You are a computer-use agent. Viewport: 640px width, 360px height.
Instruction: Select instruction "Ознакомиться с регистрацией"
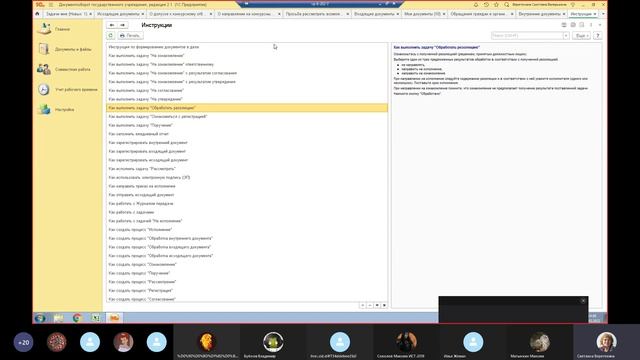coord(247,116)
